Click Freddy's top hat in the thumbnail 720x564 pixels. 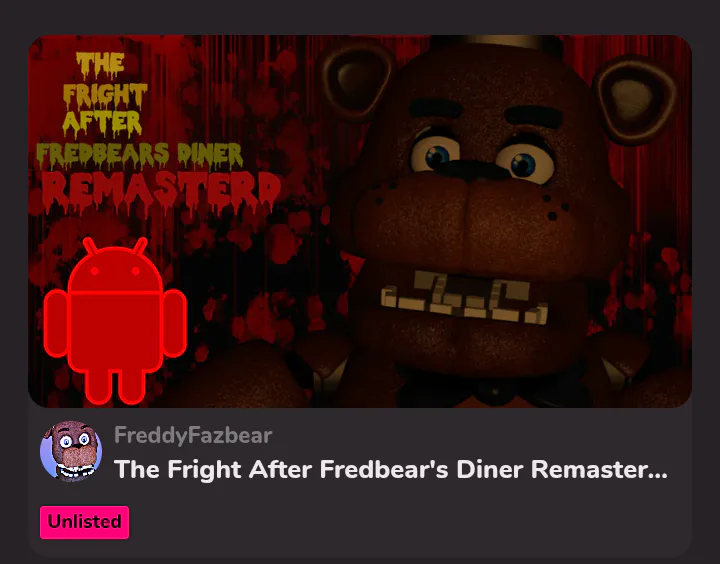click(496, 44)
